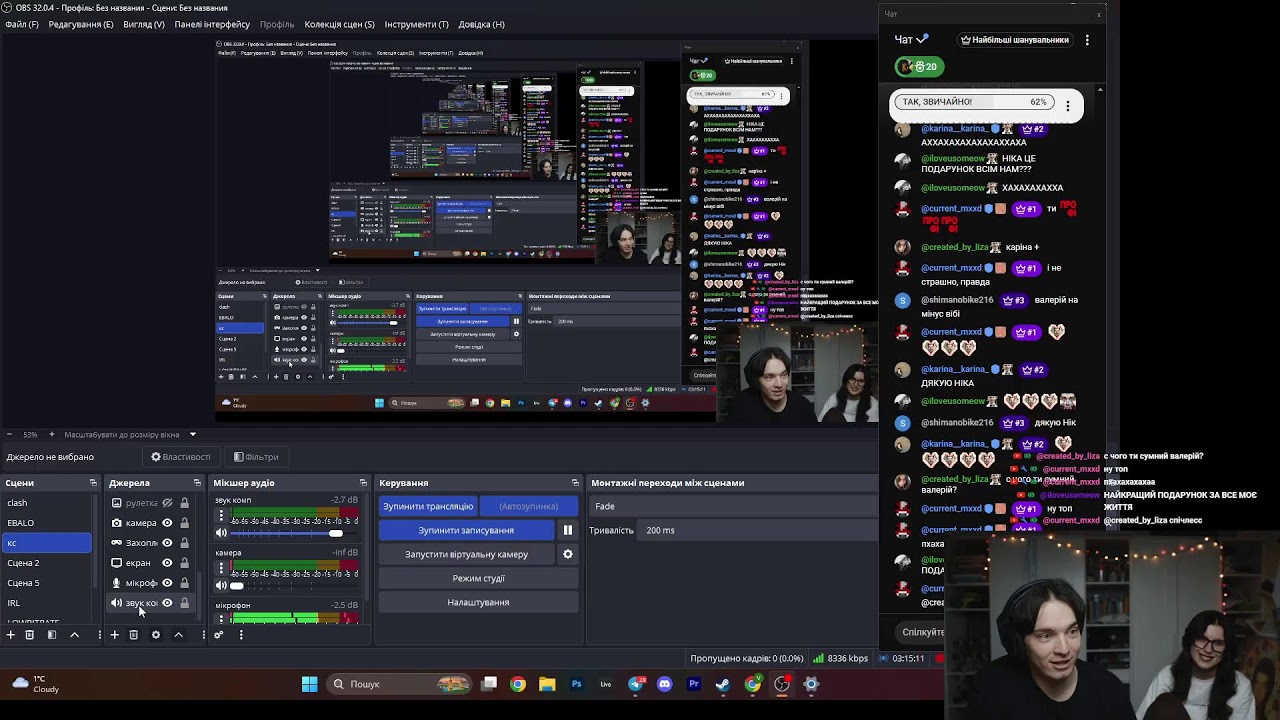Open virtual camera settings gear
This screenshot has width=1280, height=720.
568,554
